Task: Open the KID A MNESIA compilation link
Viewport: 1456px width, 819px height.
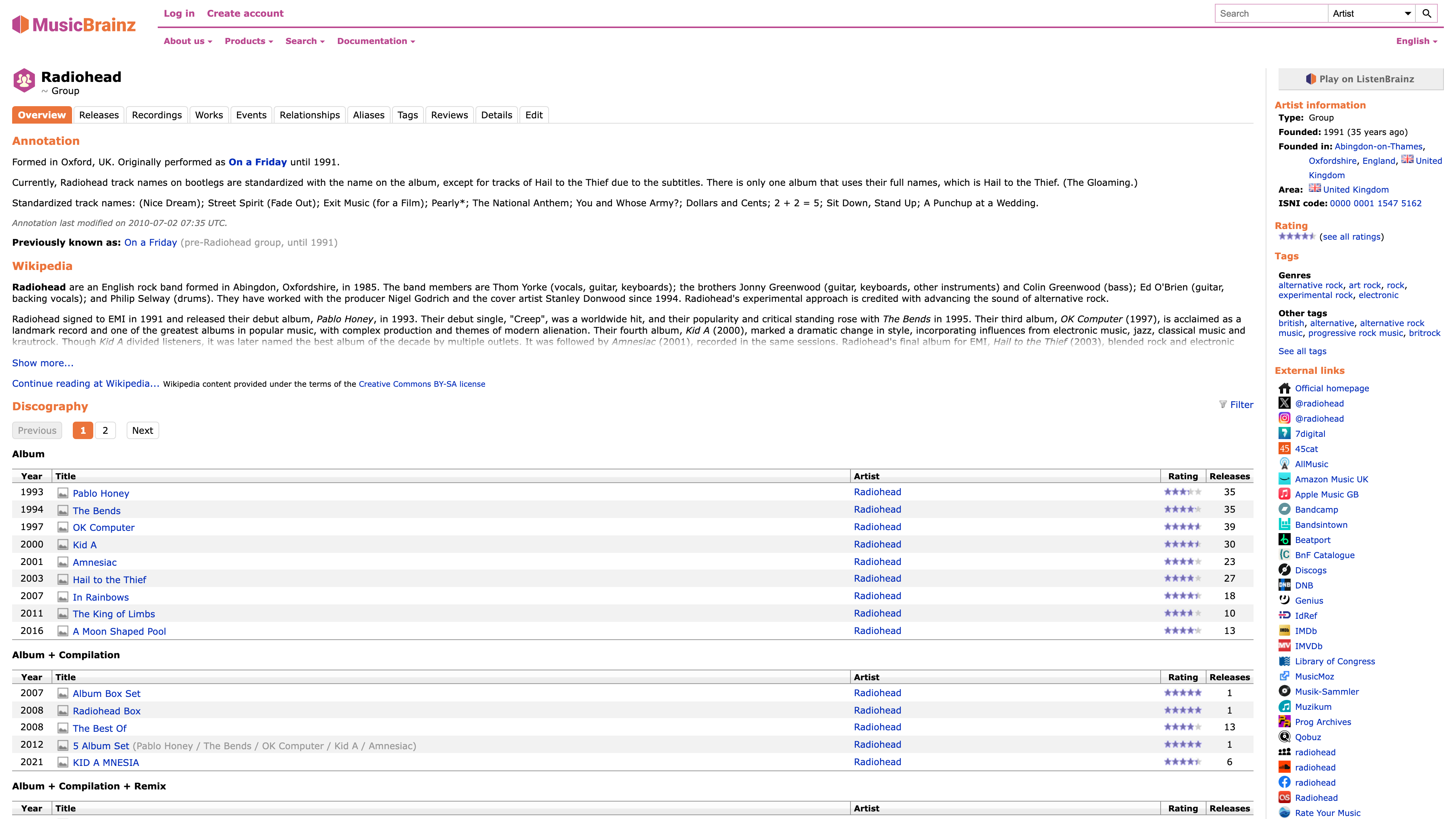Action: click(106, 763)
